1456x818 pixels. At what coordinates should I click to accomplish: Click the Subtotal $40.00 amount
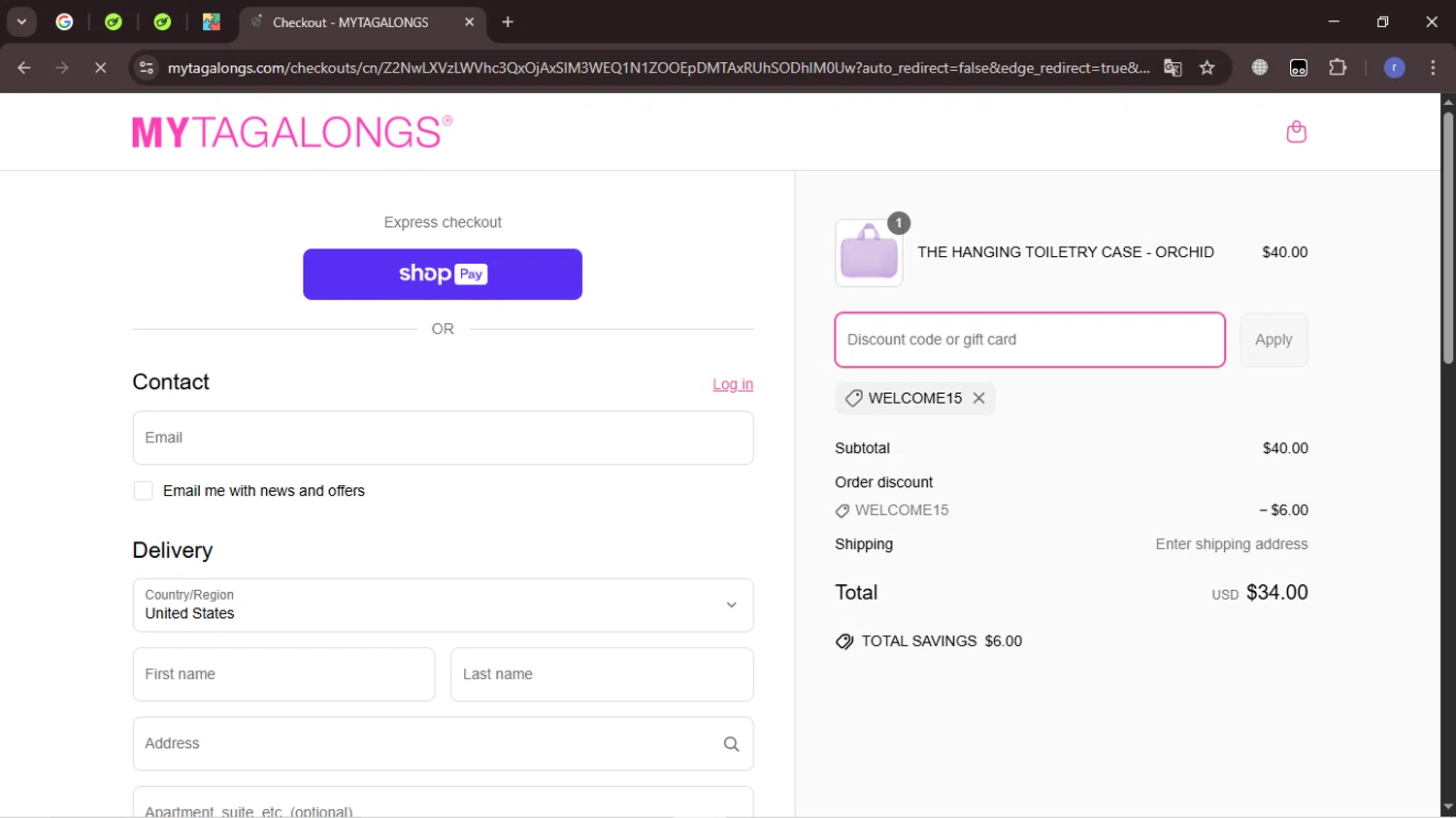coord(1285,448)
